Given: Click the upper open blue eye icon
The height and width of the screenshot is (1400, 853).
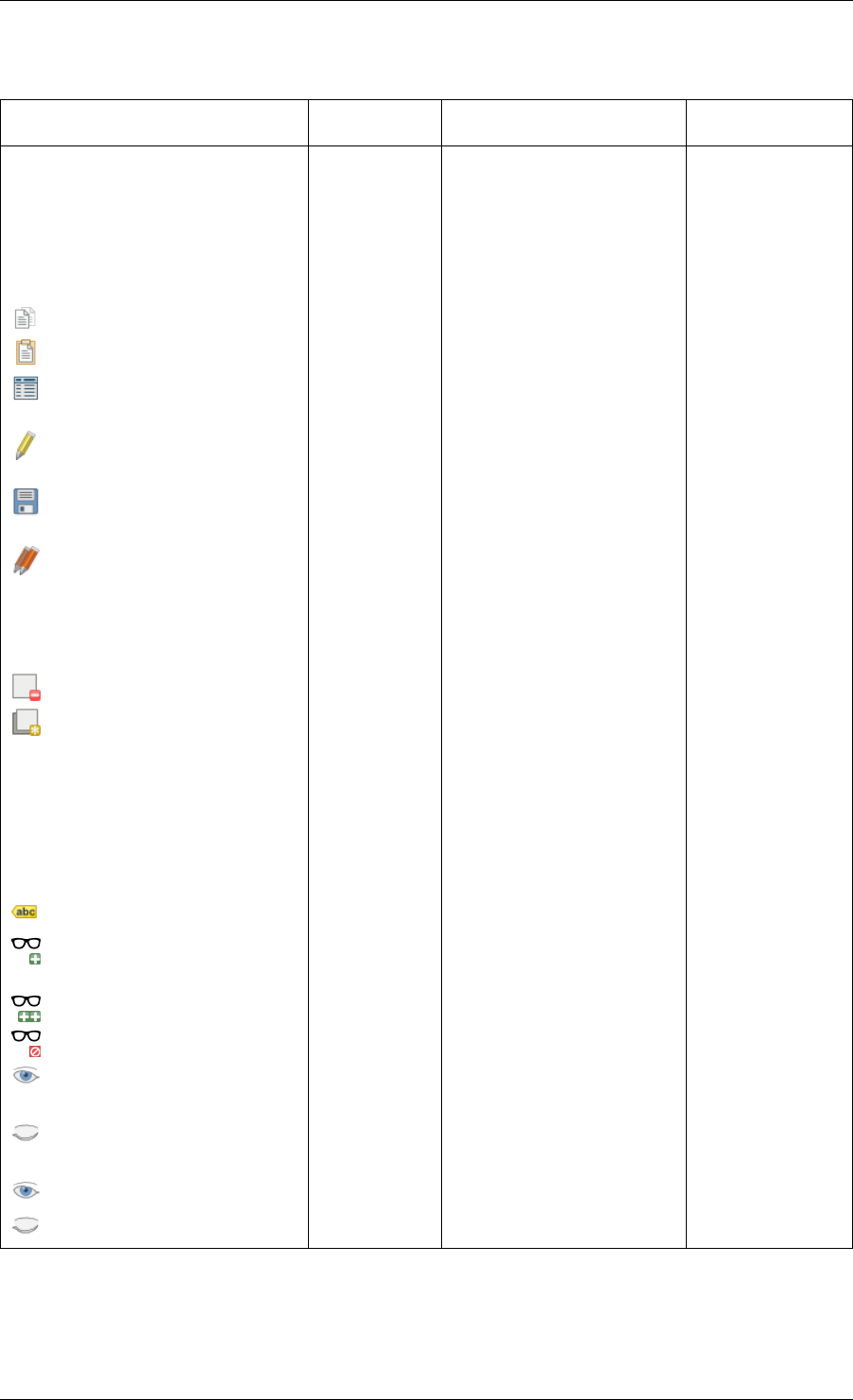Looking at the screenshot, I should coord(26,1076).
